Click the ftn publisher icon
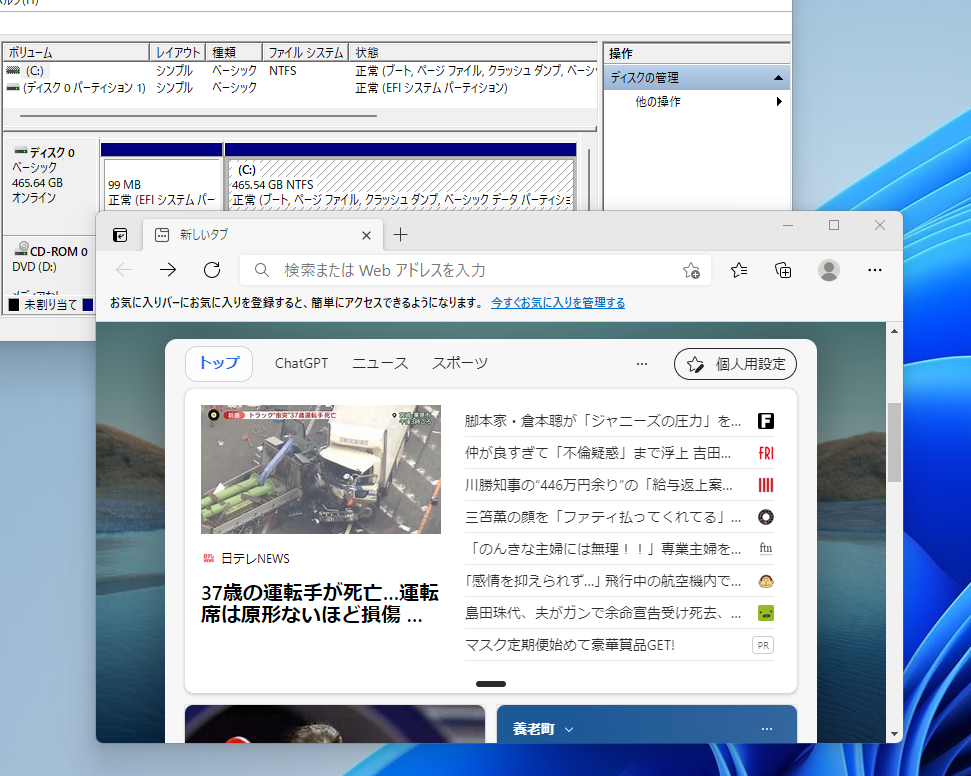 pyautogui.click(x=766, y=549)
